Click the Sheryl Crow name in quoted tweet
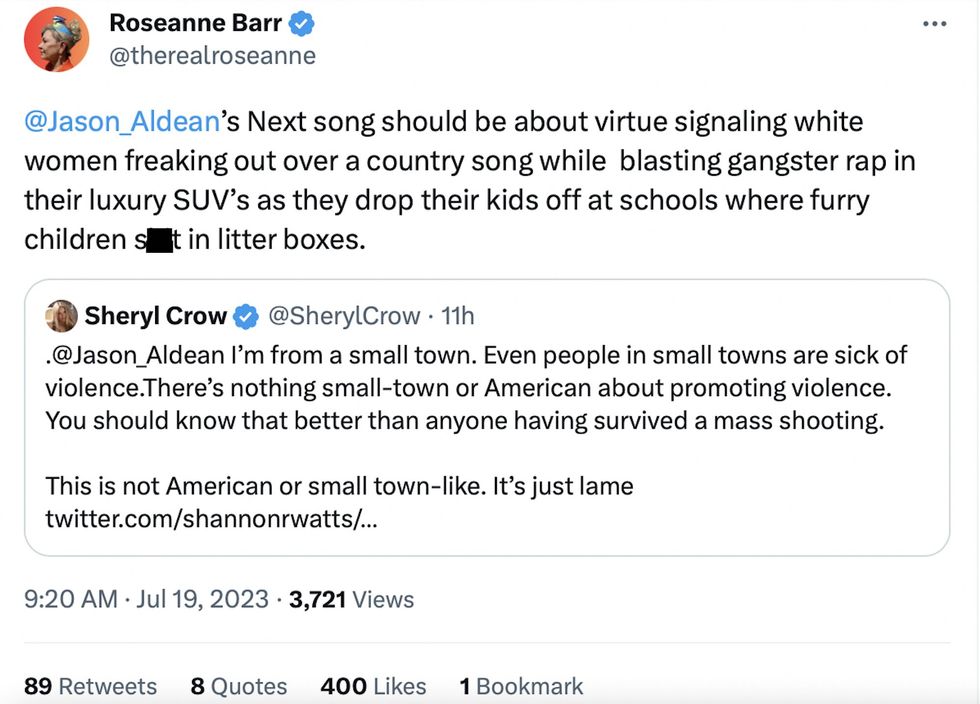This screenshot has height=704, width=980. click(156, 316)
